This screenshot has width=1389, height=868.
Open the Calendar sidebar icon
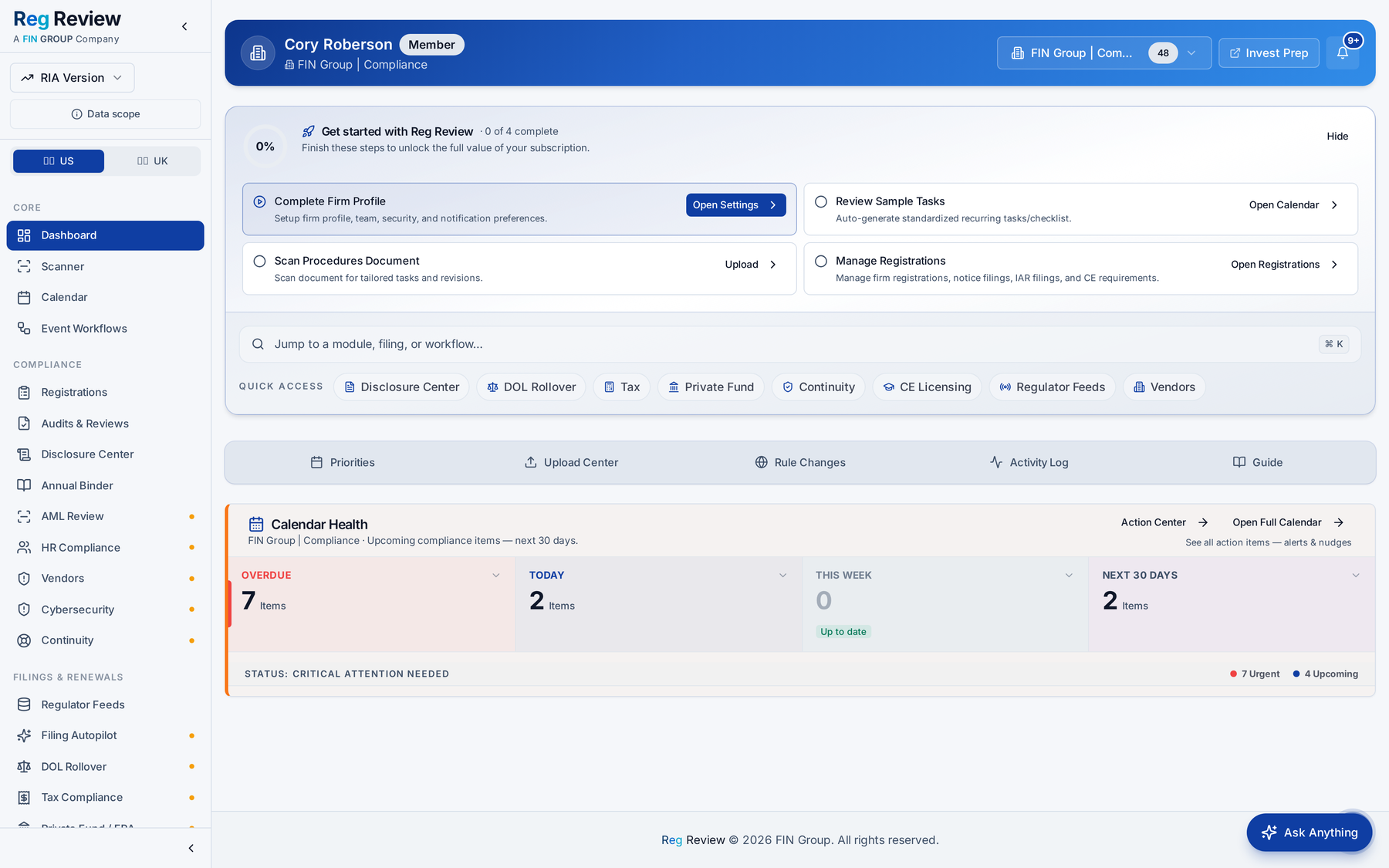point(24,297)
